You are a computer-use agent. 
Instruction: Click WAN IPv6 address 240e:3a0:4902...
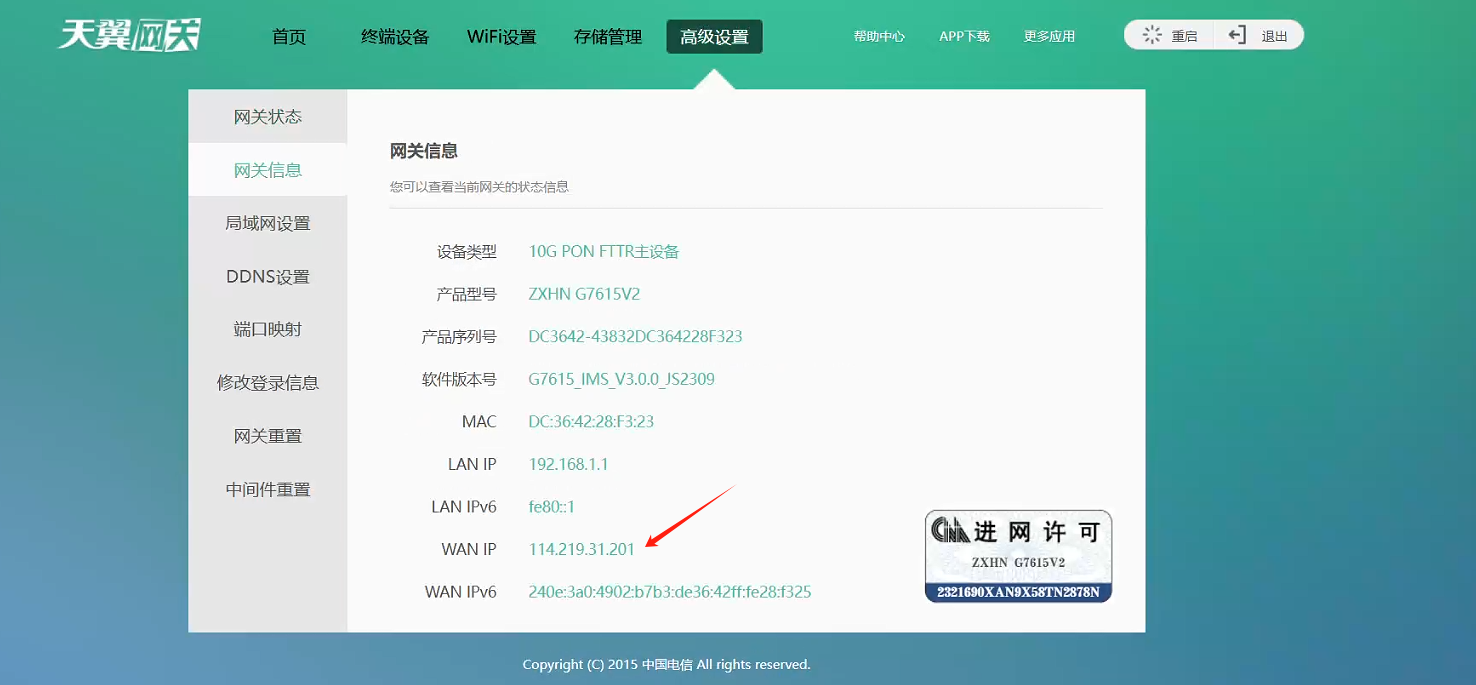[x=669, y=592]
